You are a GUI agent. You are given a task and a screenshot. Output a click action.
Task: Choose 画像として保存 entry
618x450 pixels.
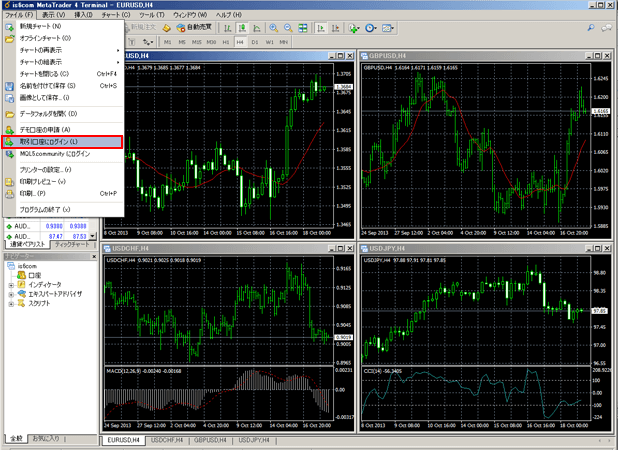[x=63, y=97]
